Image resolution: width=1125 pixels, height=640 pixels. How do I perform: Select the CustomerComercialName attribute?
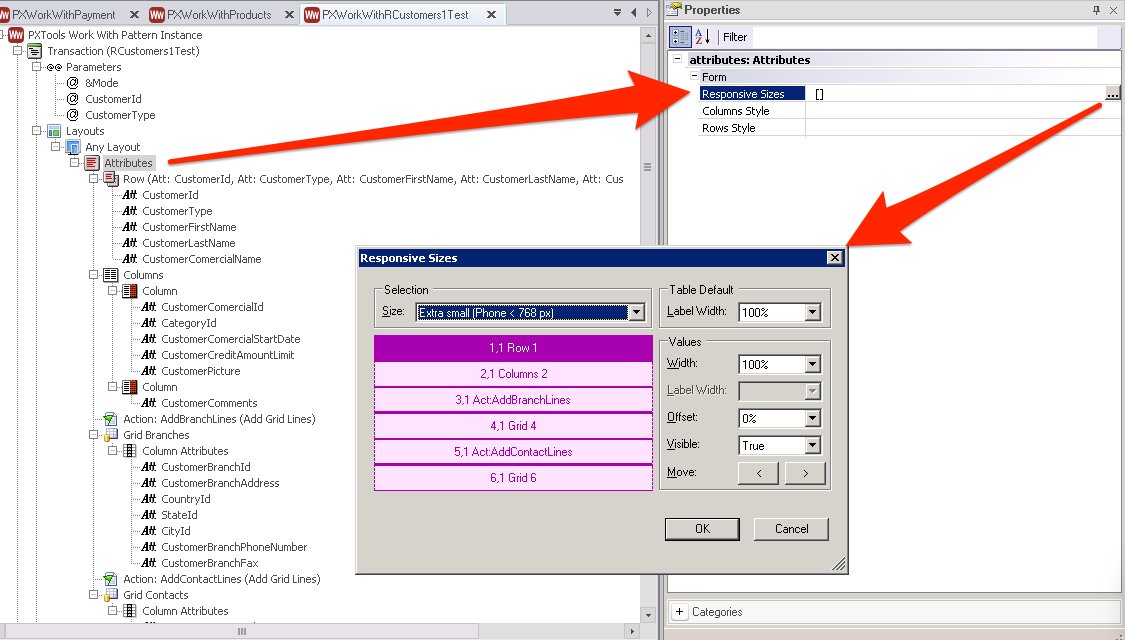202,259
